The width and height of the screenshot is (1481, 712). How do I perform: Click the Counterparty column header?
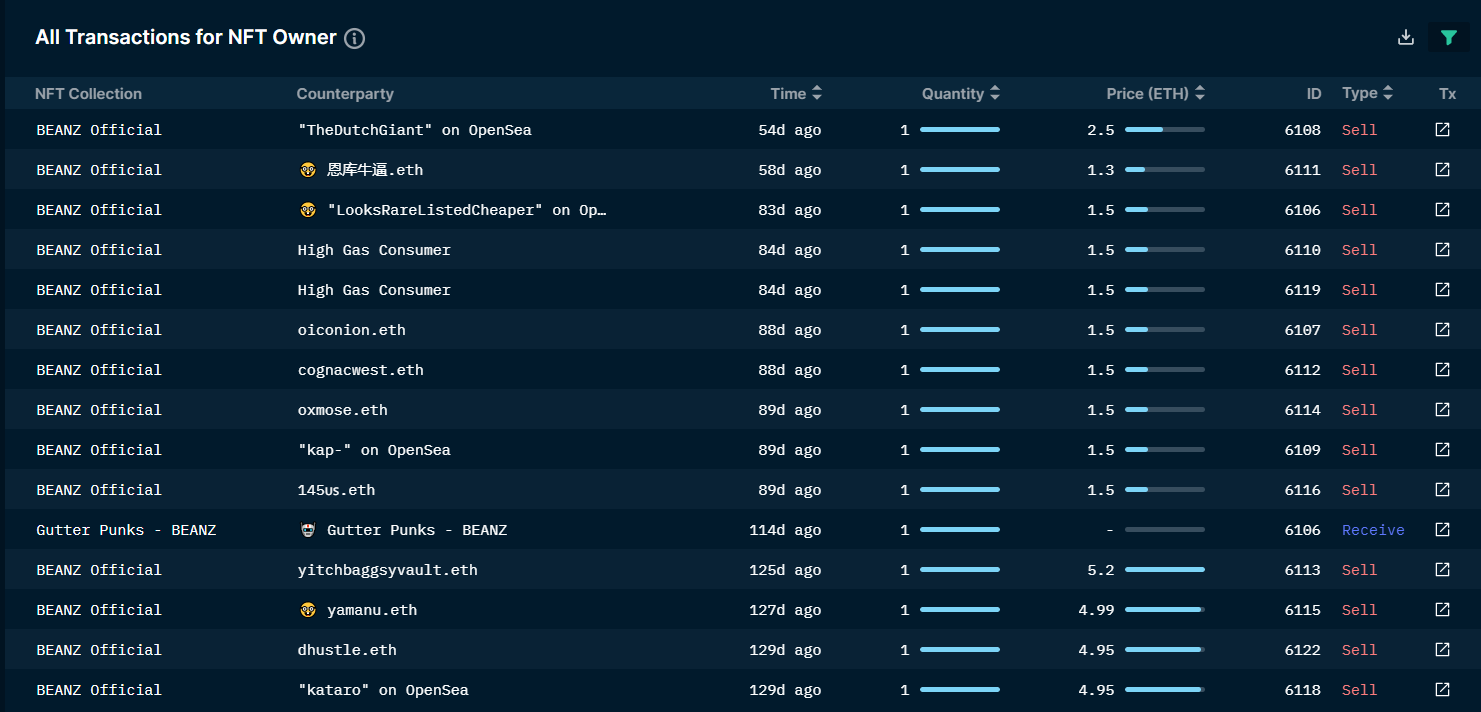[x=345, y=93]
